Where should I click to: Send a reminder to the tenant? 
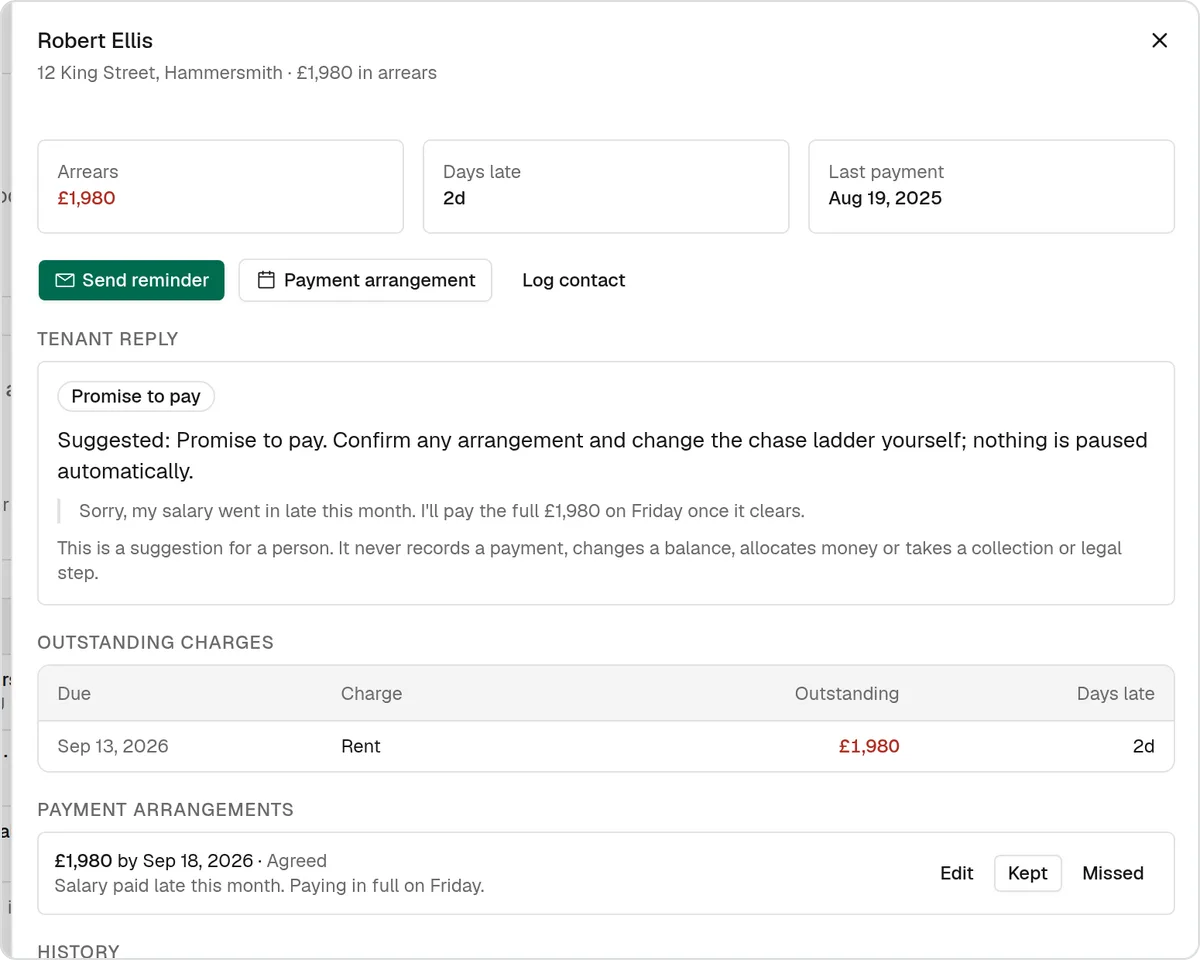tap(131, 280)
